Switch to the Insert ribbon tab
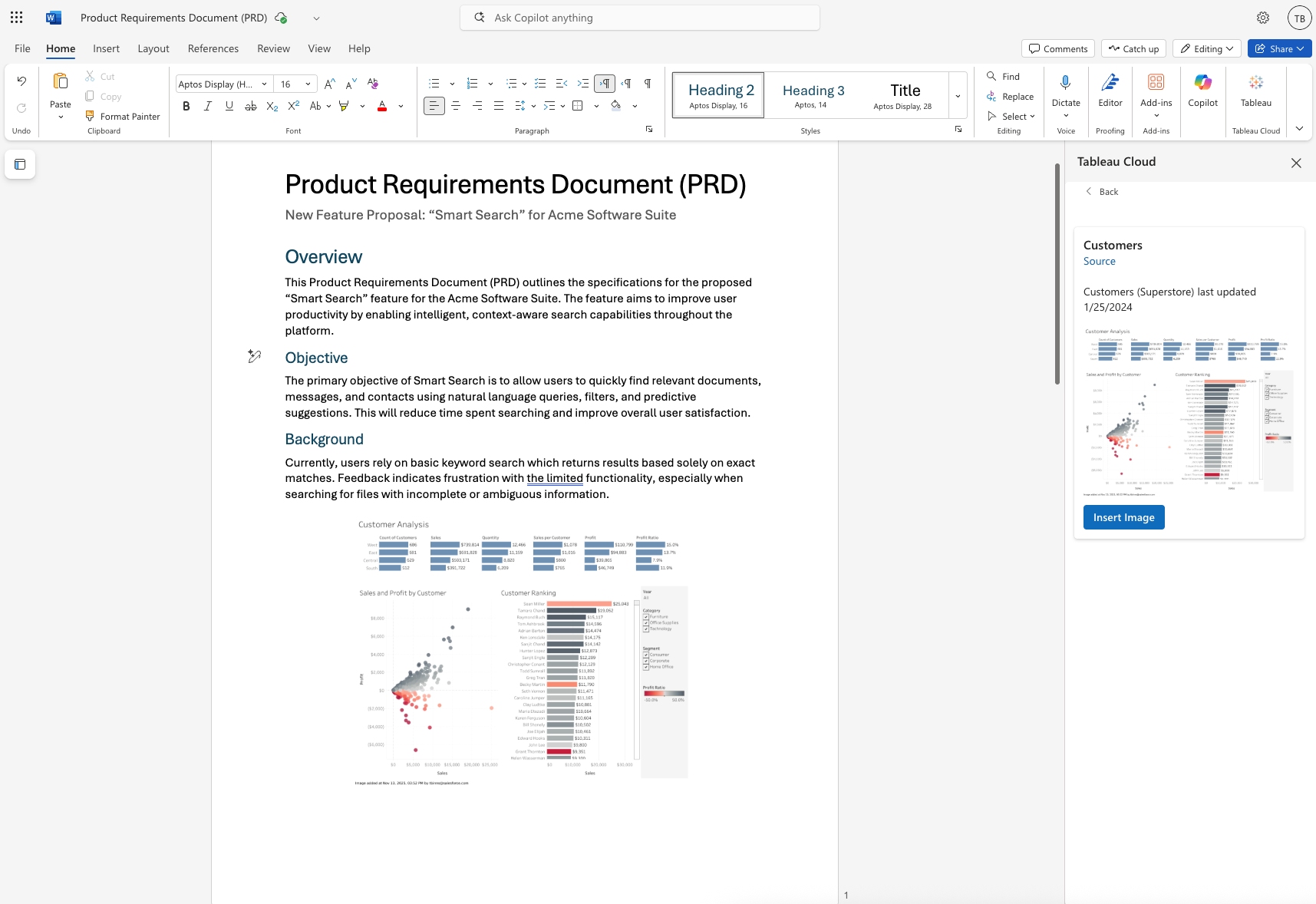 tap(106, 48)
